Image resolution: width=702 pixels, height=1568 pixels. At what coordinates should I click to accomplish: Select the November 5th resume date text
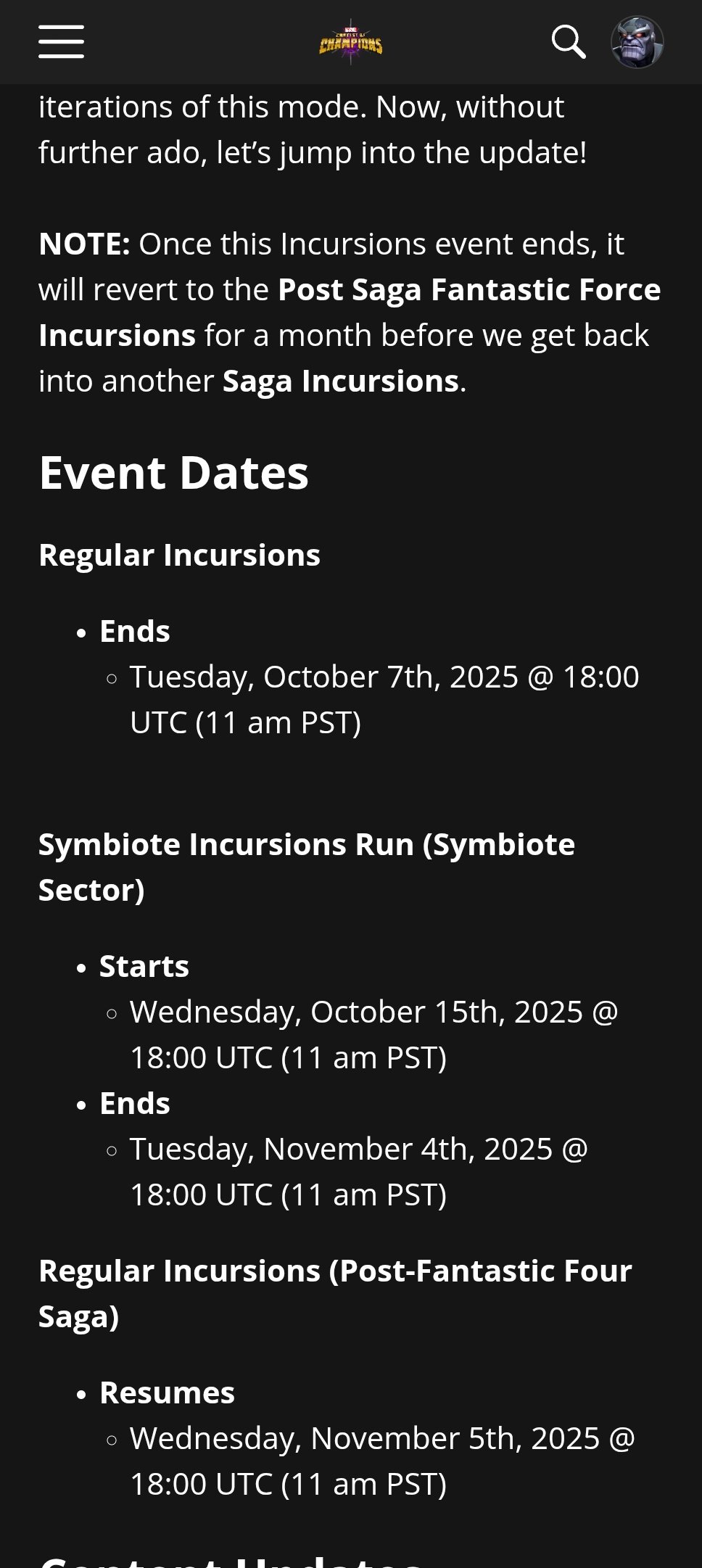[x=382, y=1461]
